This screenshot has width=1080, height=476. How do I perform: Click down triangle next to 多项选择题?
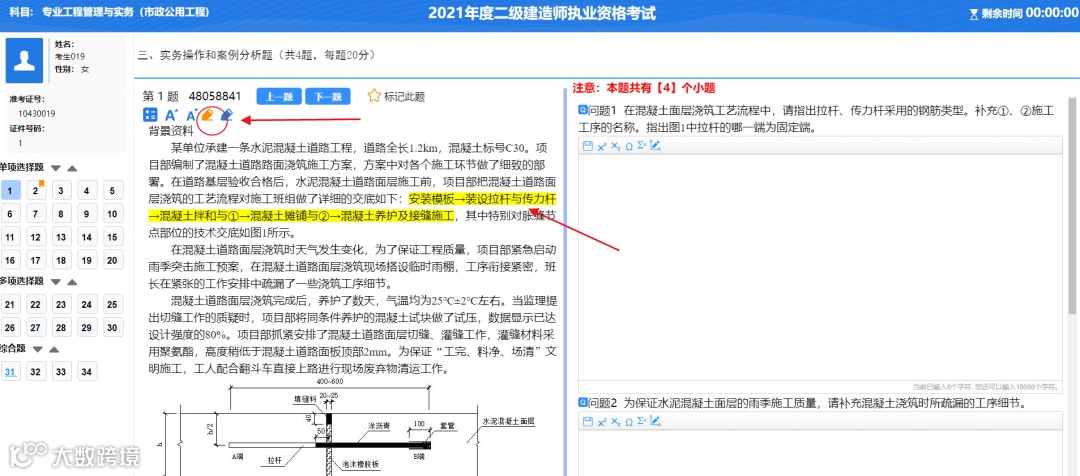(x=56, y=282)
